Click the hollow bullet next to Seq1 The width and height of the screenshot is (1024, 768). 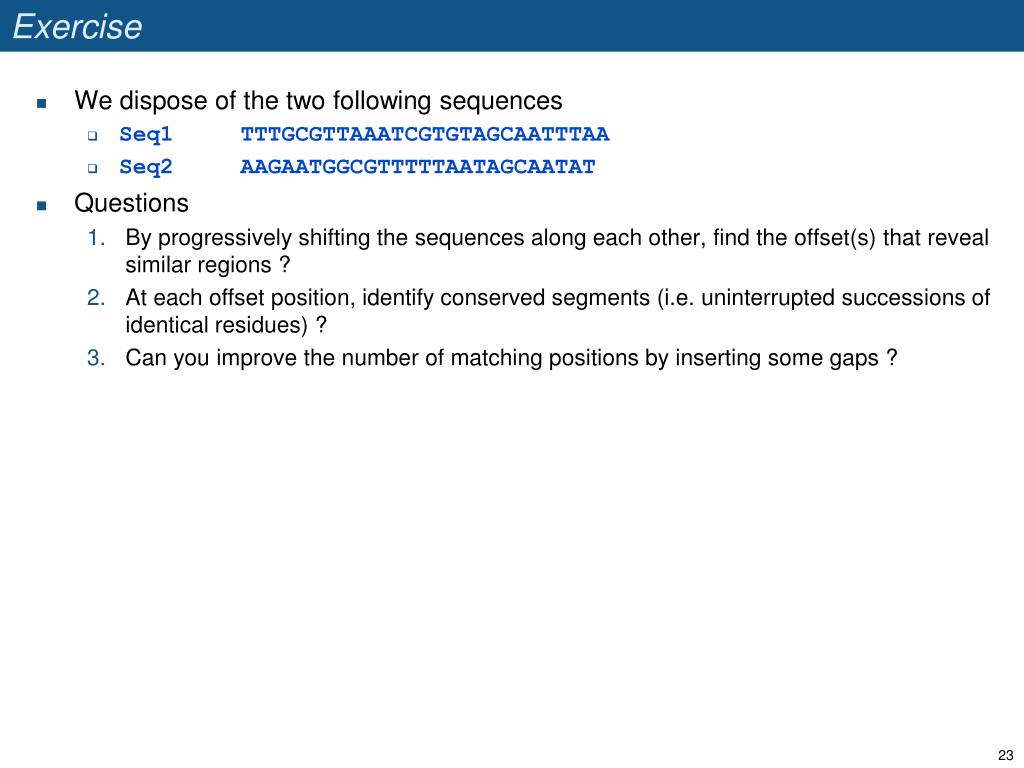point(93,136)
